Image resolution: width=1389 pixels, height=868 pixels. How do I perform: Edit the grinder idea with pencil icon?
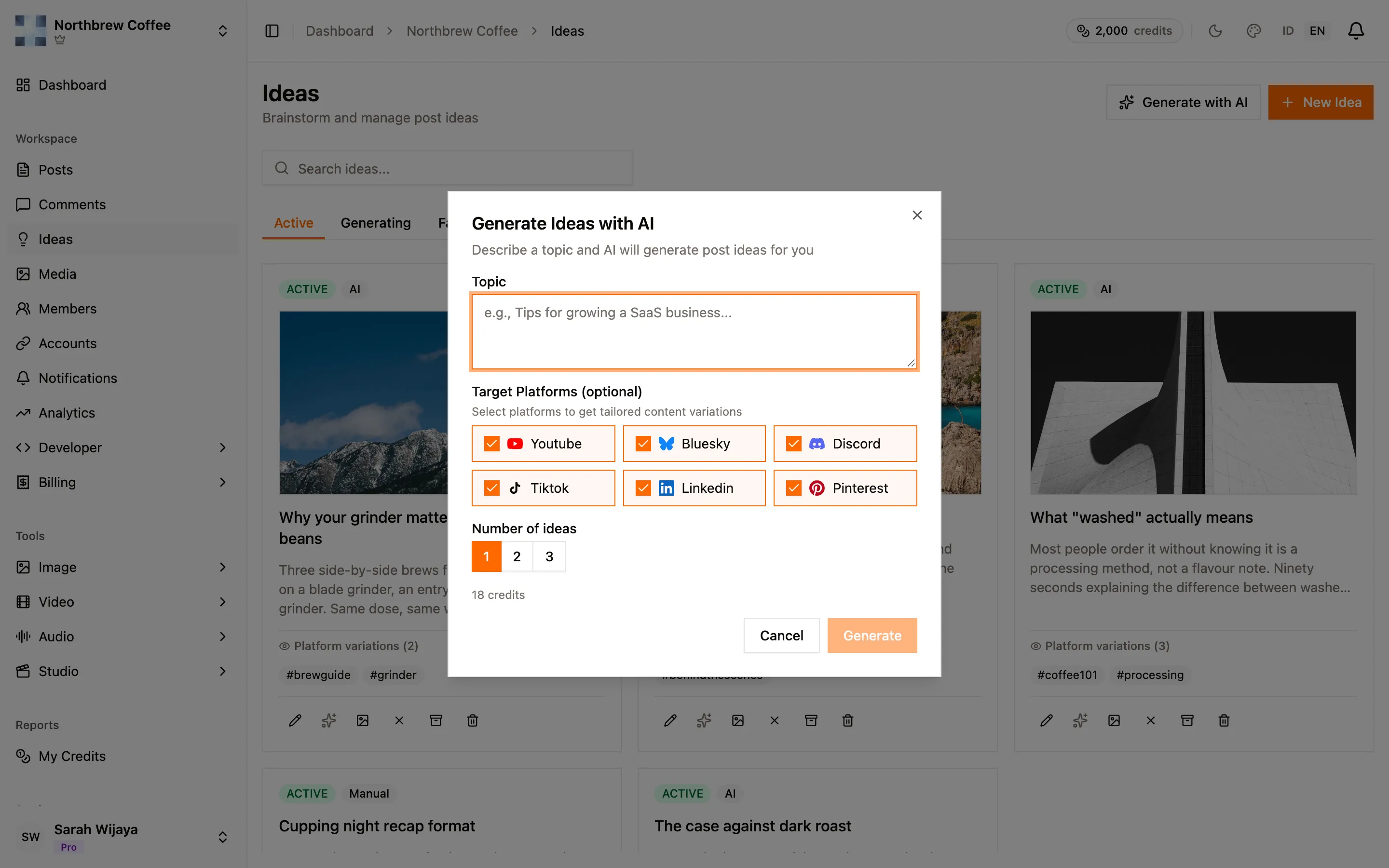[295, 720]
